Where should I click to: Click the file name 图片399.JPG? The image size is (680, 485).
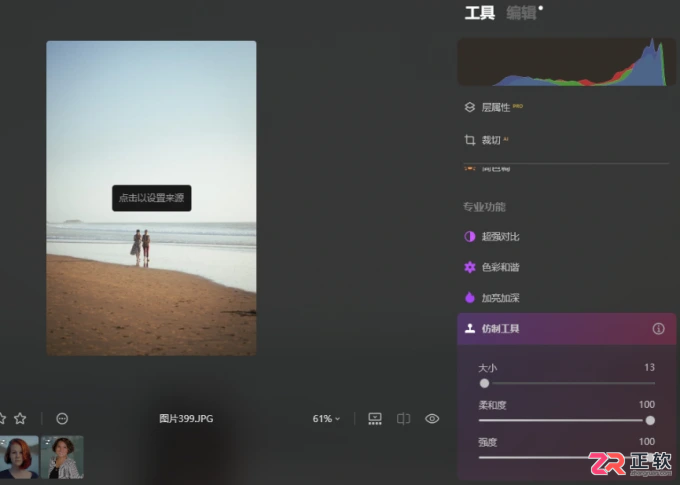coord(186,419)
